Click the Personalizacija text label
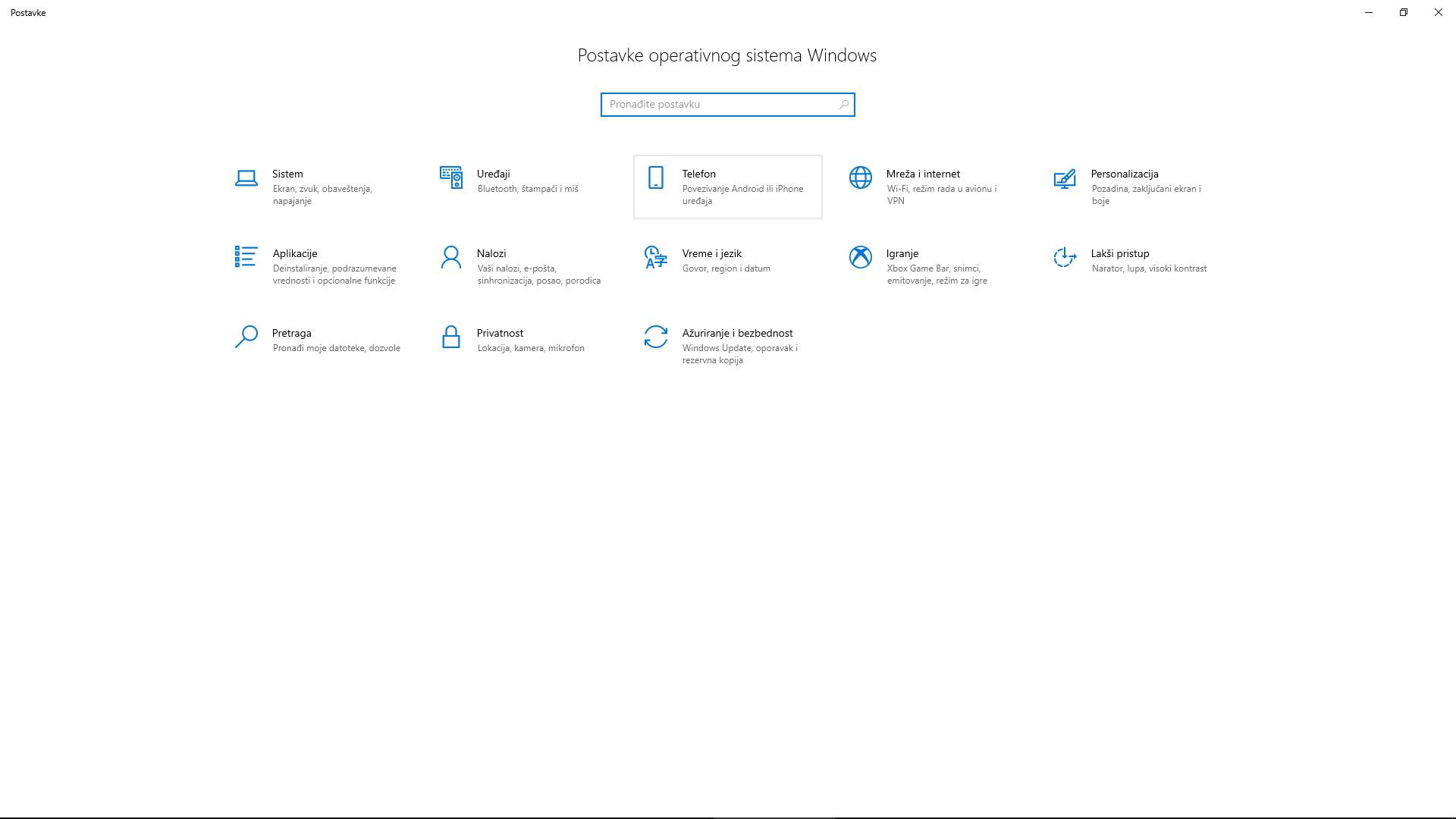1456x819 pixels. [x=1124, y=174]
